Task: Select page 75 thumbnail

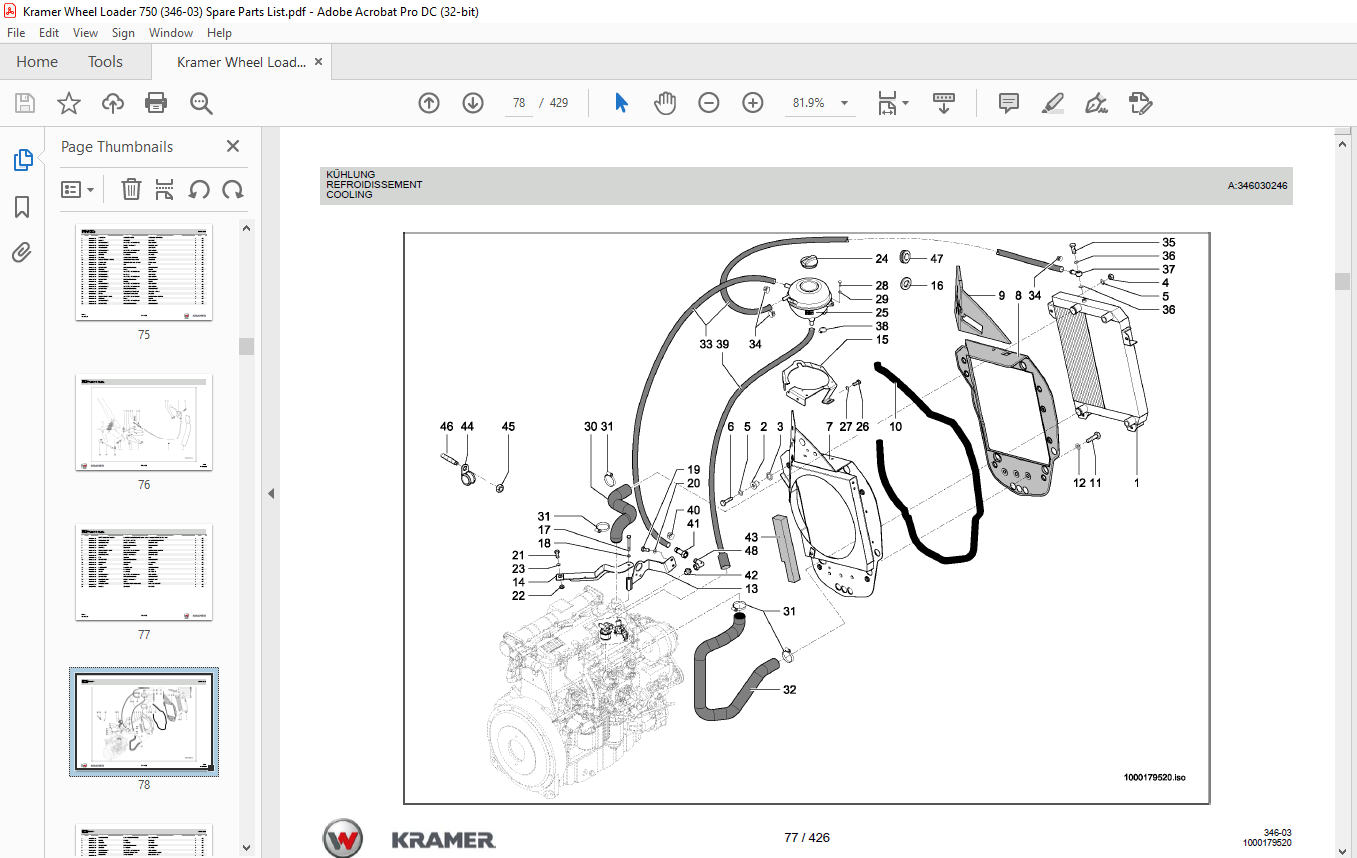Action: point(144,272)
